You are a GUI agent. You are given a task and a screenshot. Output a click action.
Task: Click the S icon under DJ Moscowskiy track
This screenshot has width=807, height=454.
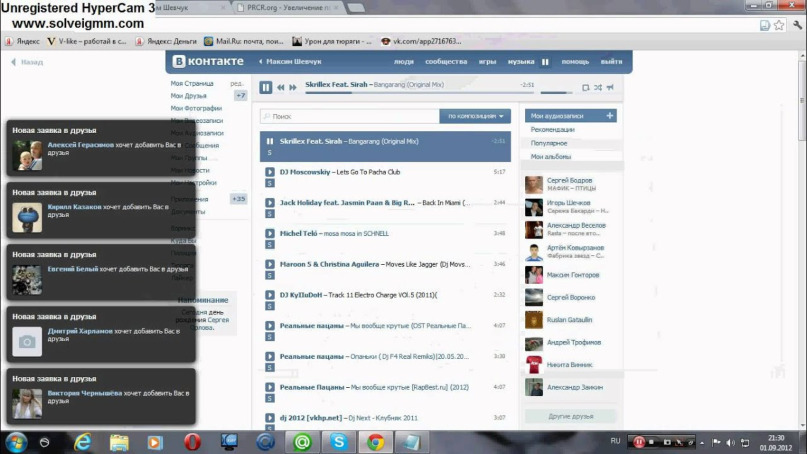pyautogui.click(x=270, y=183)
